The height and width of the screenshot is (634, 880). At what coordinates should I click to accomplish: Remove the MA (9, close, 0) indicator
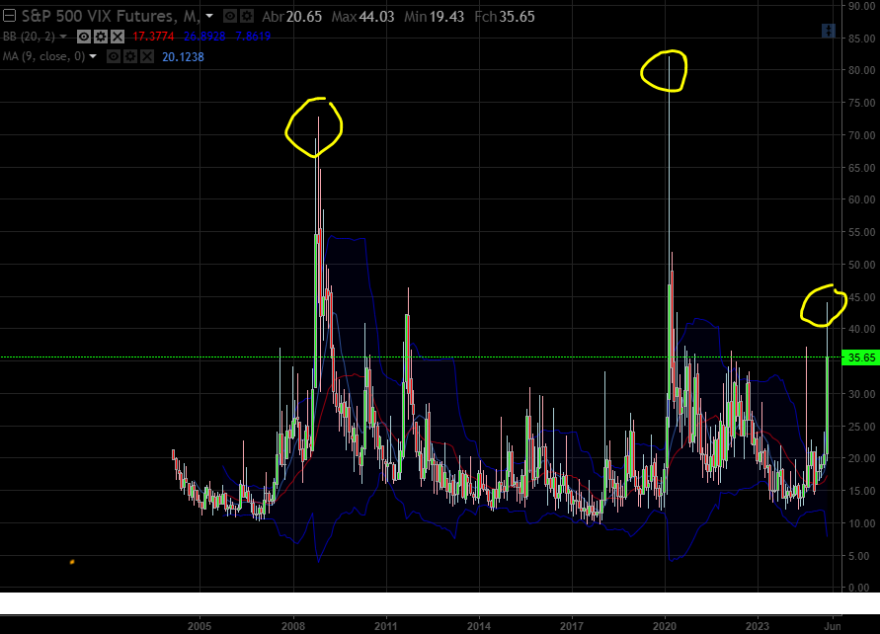point(147,57)
